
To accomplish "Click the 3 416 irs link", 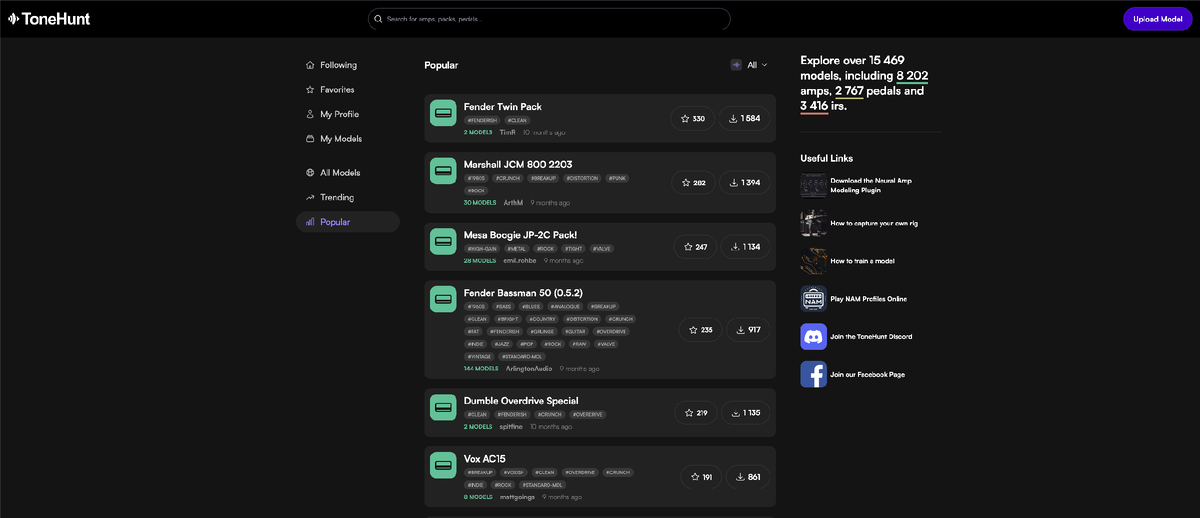I will tap(814, 105).
